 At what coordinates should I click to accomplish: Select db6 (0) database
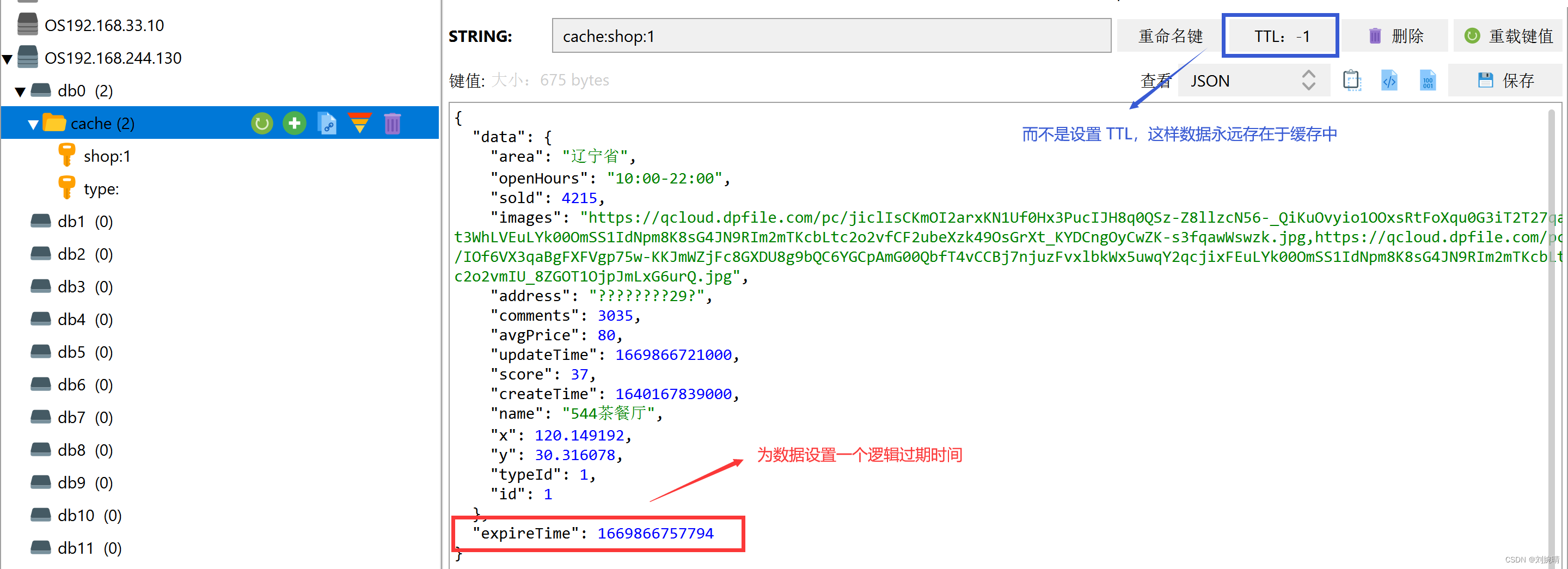click(85, 384)
